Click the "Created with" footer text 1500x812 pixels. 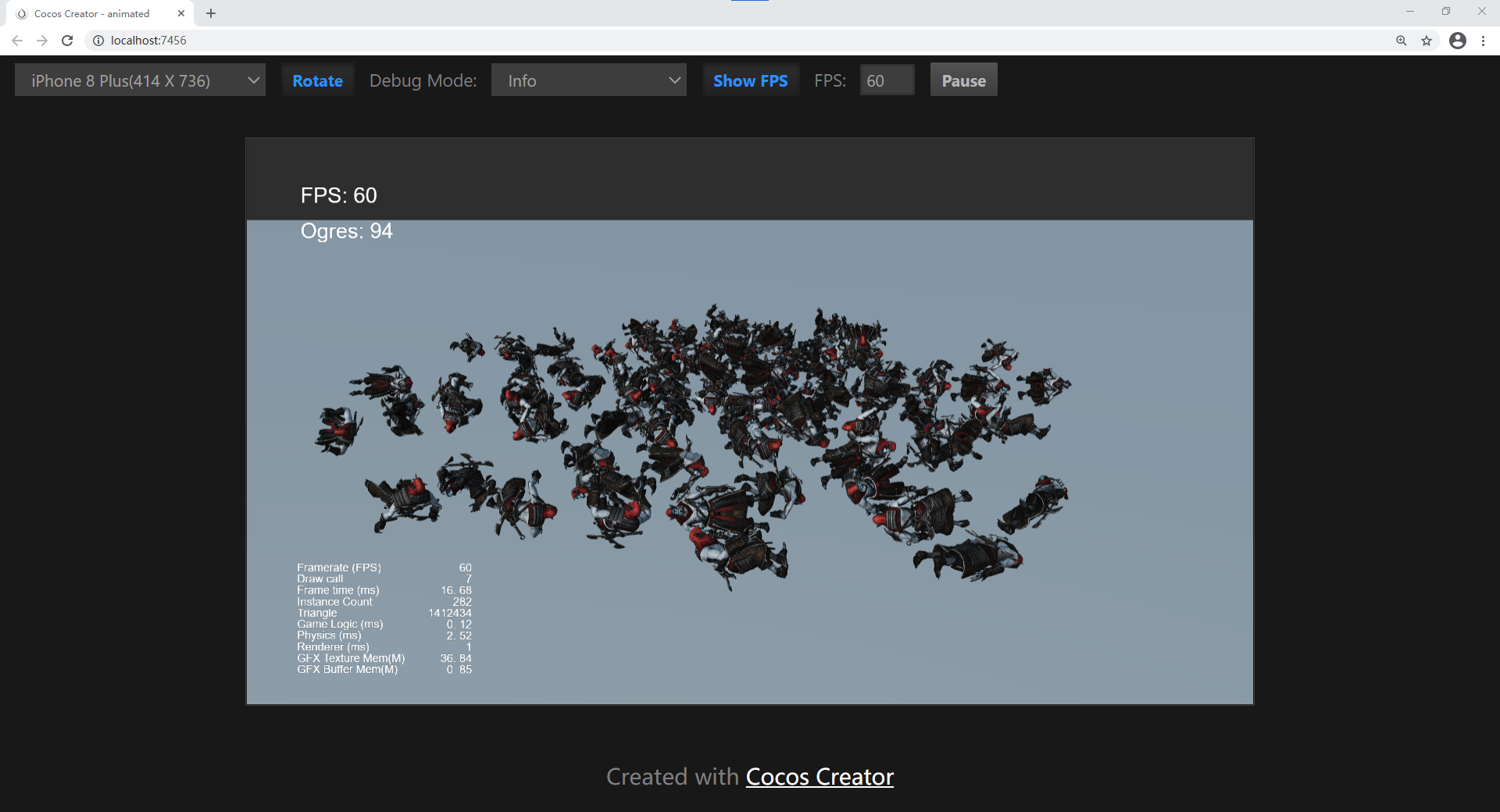click(x=673, y=777)
